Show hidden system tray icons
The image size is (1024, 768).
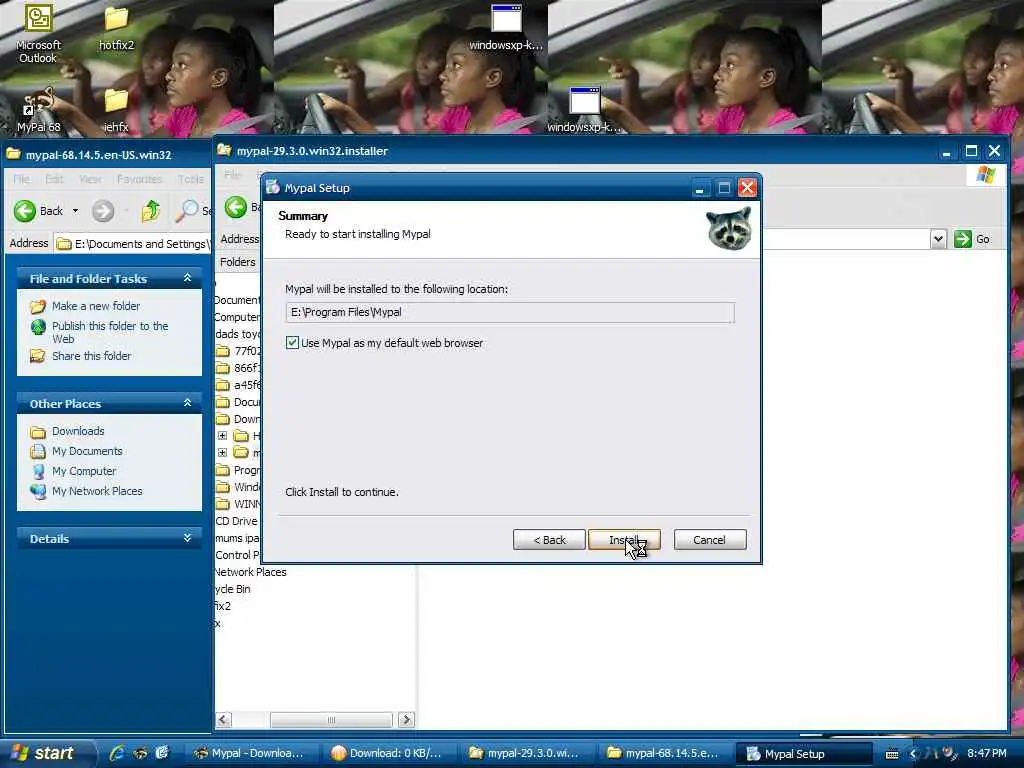913,754
